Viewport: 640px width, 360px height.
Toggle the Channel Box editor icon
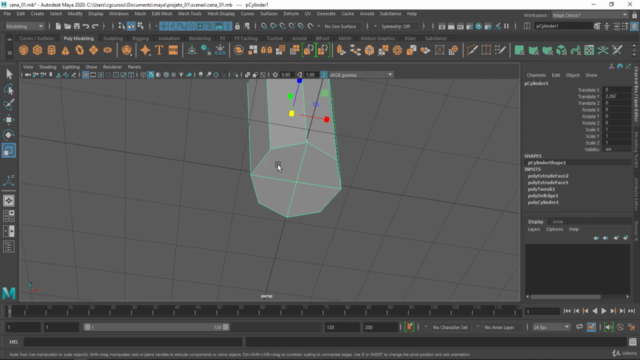(x=634, y=26)
